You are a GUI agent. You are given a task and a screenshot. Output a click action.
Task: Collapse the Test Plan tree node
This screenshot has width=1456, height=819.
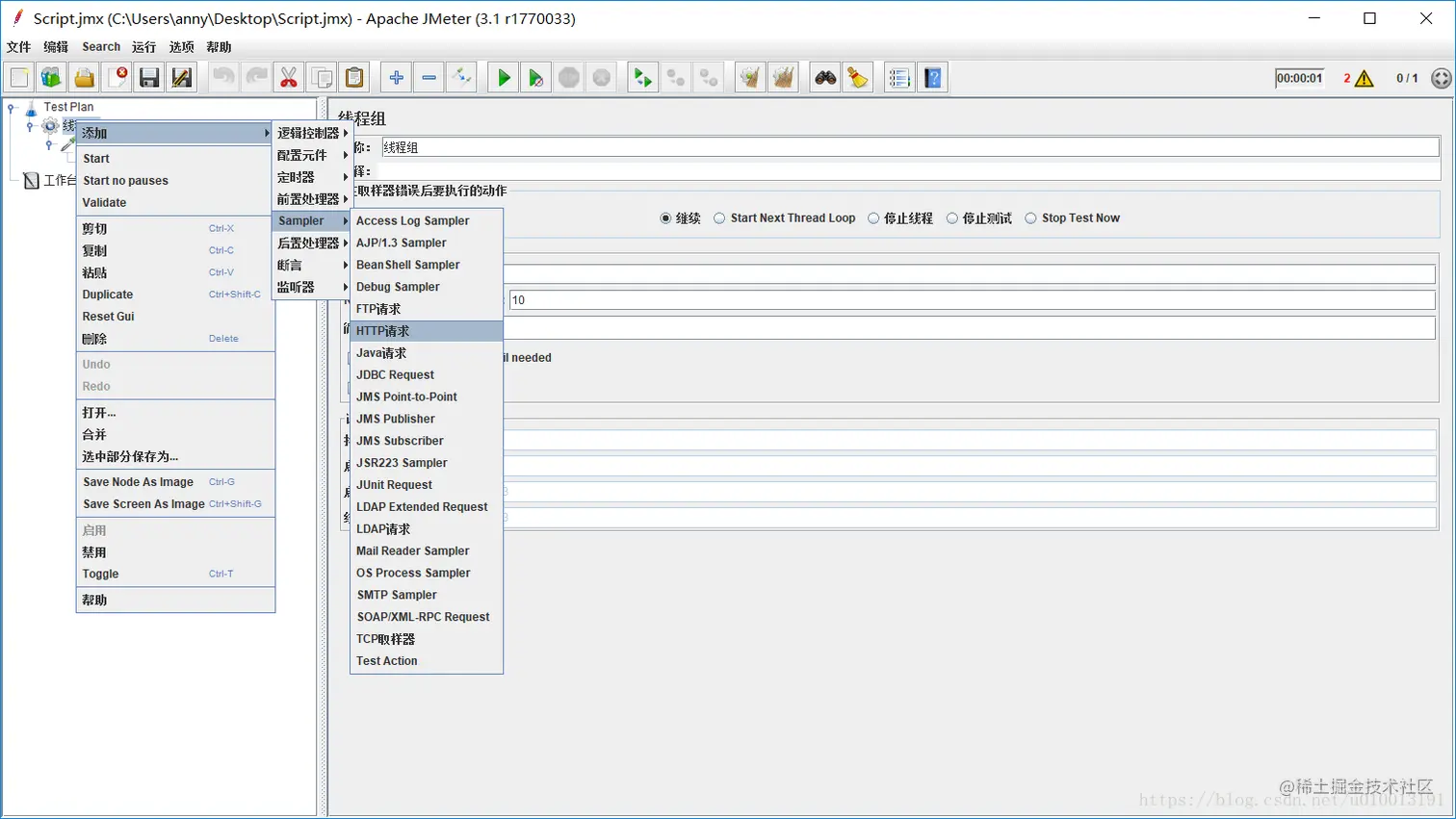(x=12, y=108)
